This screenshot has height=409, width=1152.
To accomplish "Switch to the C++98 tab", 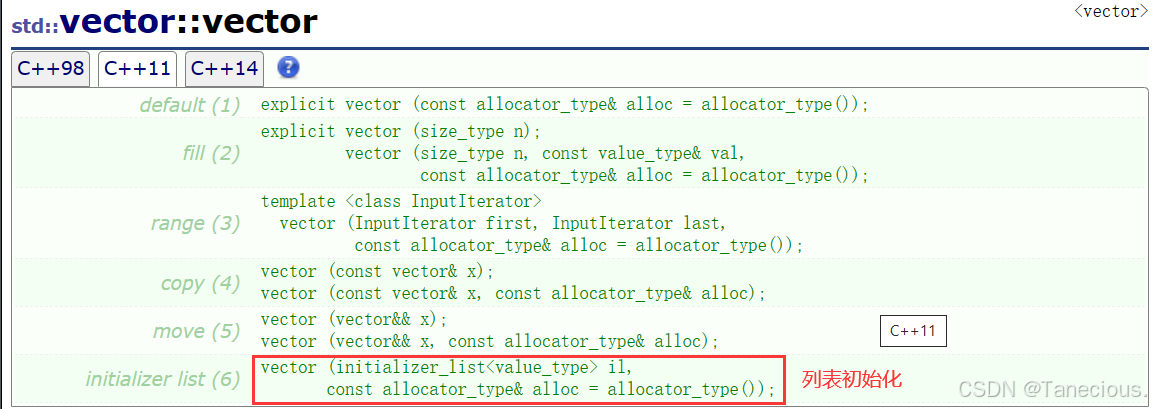I will [x=51, y=69].
